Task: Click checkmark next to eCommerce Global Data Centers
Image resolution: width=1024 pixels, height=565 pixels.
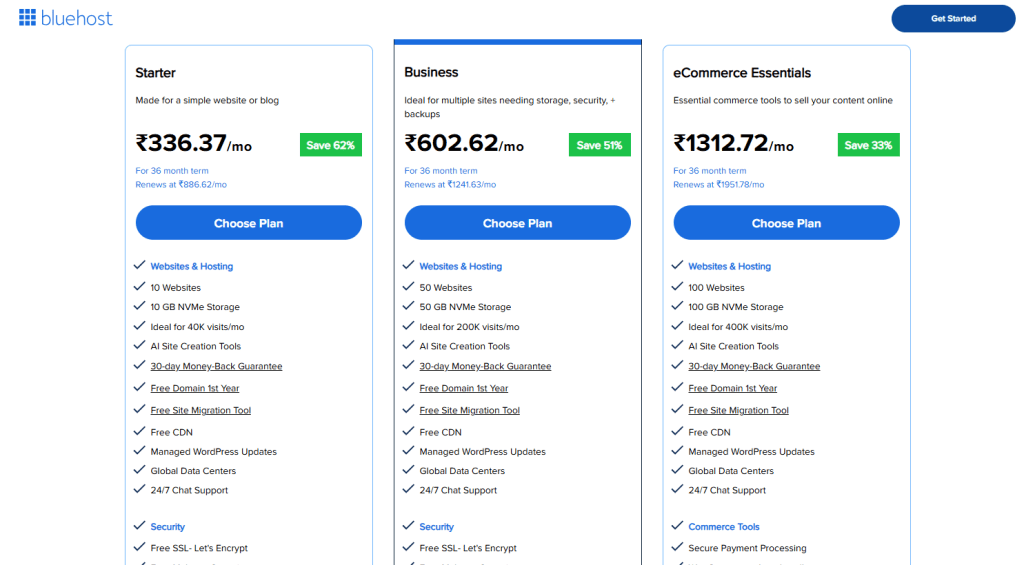Action: pos(677,471)
